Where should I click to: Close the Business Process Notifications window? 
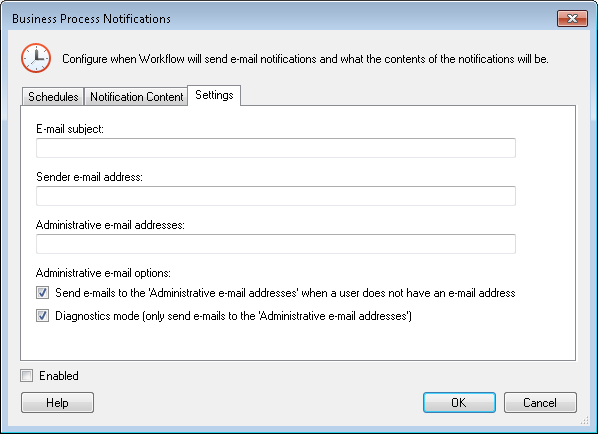(x=572, y=18)
